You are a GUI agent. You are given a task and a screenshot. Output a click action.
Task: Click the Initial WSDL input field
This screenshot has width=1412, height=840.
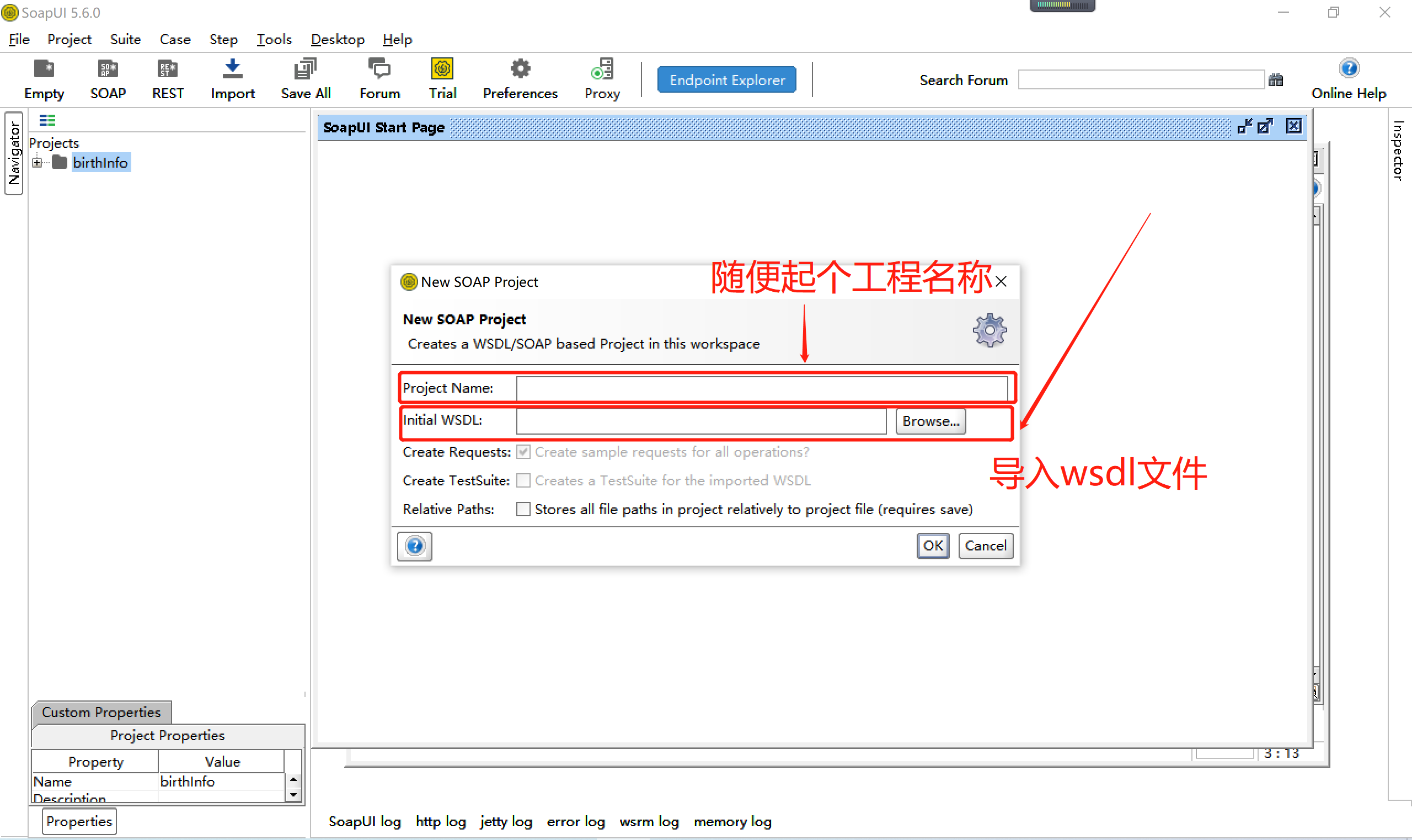[700, 421]
